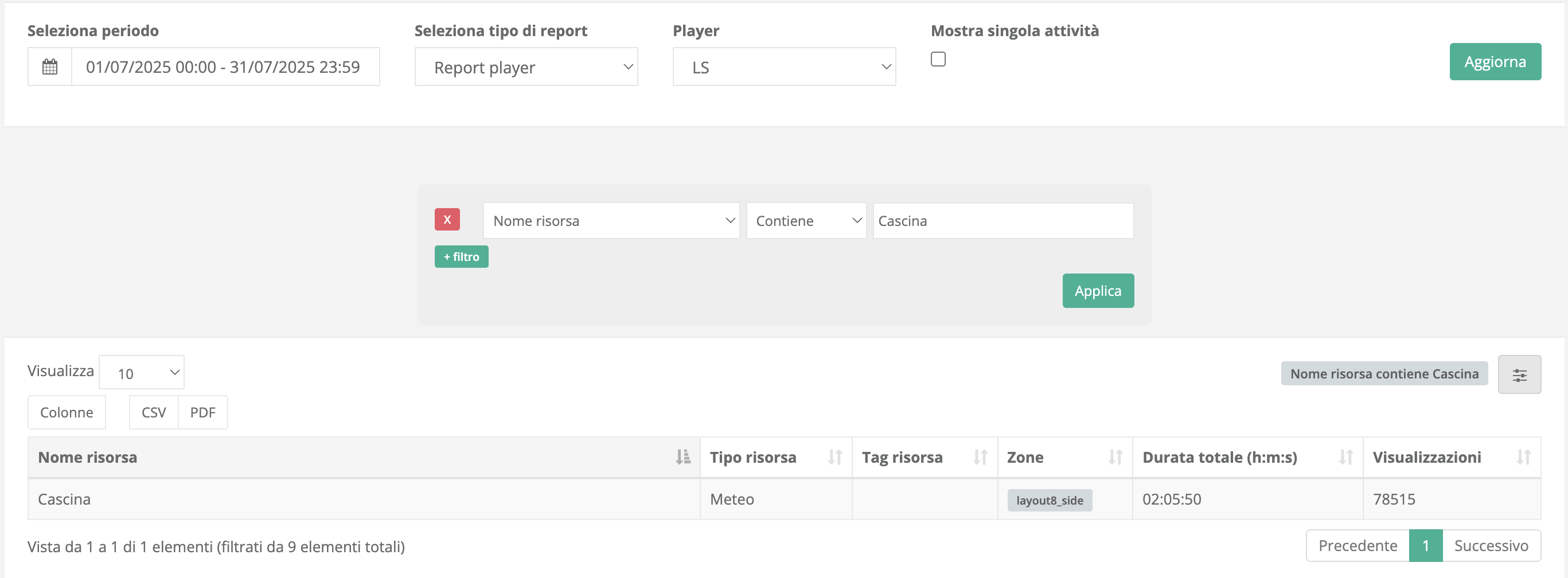Apply the filter with Applica
1568x578 pixels.
(1098, 291)
